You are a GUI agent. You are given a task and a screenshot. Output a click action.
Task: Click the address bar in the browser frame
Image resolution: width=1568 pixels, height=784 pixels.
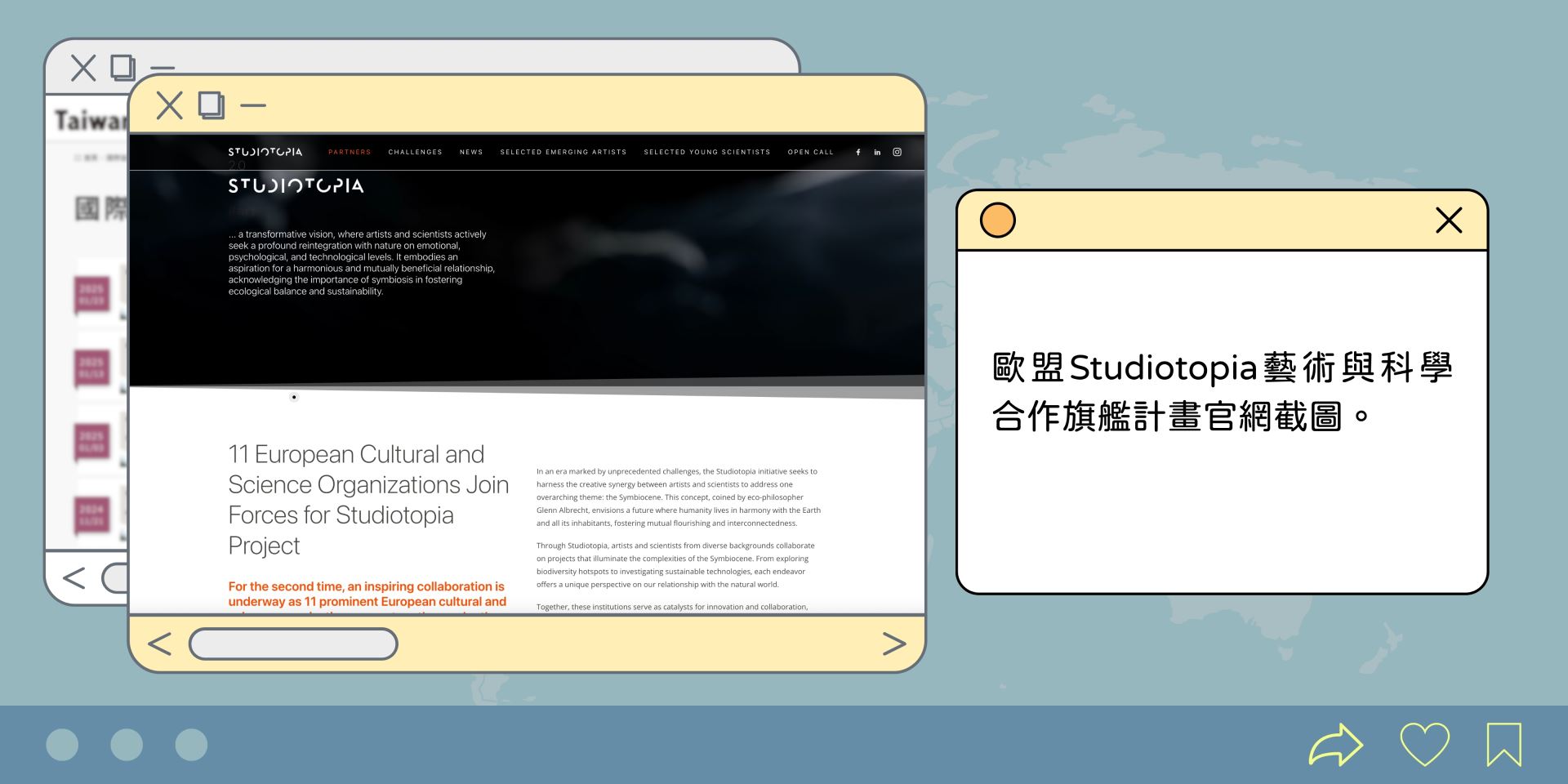pos(292,644)
